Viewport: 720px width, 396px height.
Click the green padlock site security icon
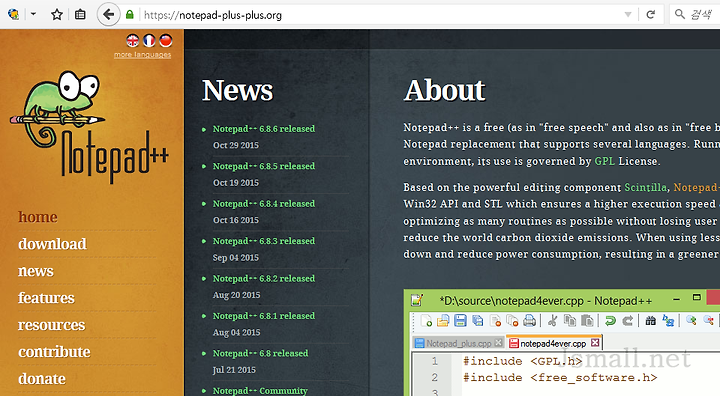[x=130, y=15]
